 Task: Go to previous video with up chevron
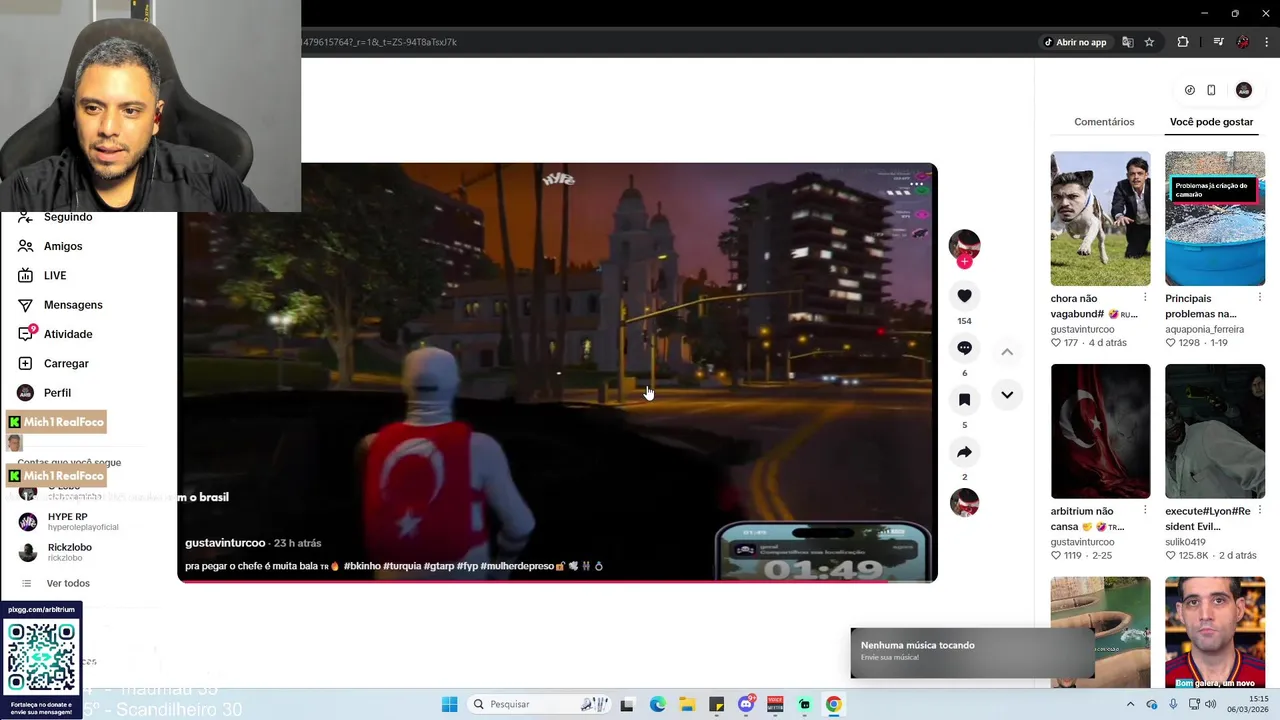[x=1007, y=352]
